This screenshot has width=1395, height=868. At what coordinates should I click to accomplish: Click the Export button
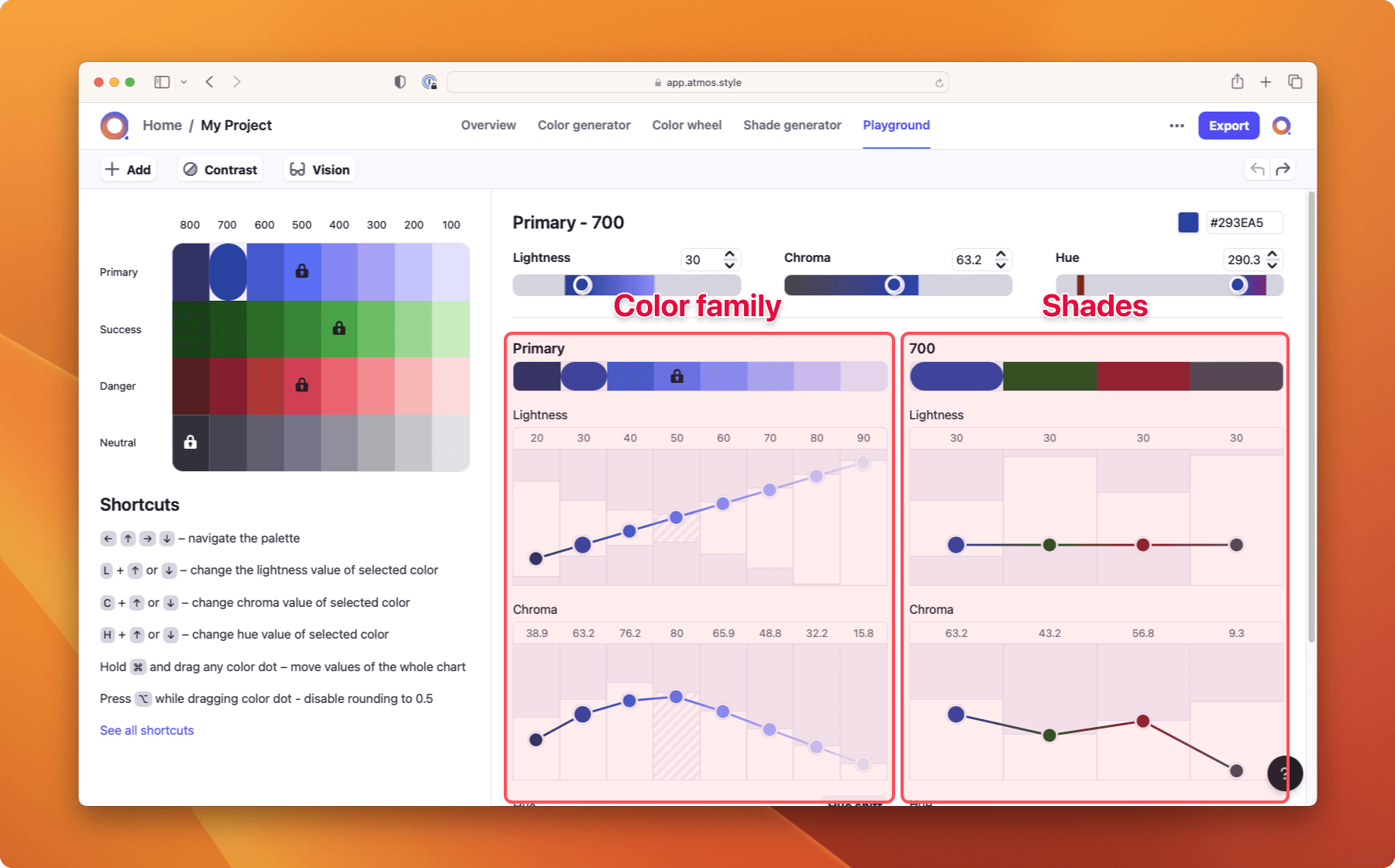coord(1228,126)
